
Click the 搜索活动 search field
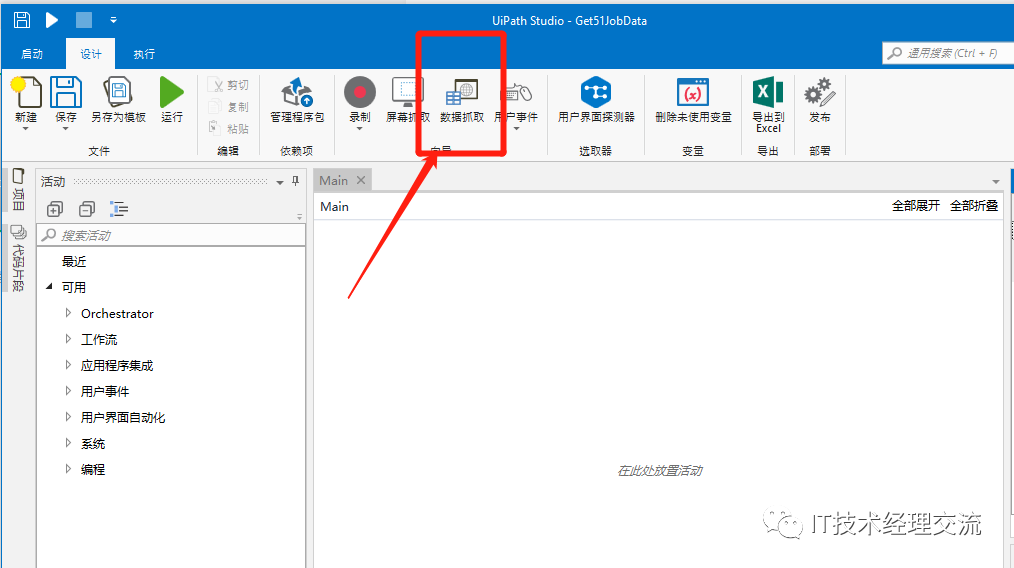[x=171, y=235]
